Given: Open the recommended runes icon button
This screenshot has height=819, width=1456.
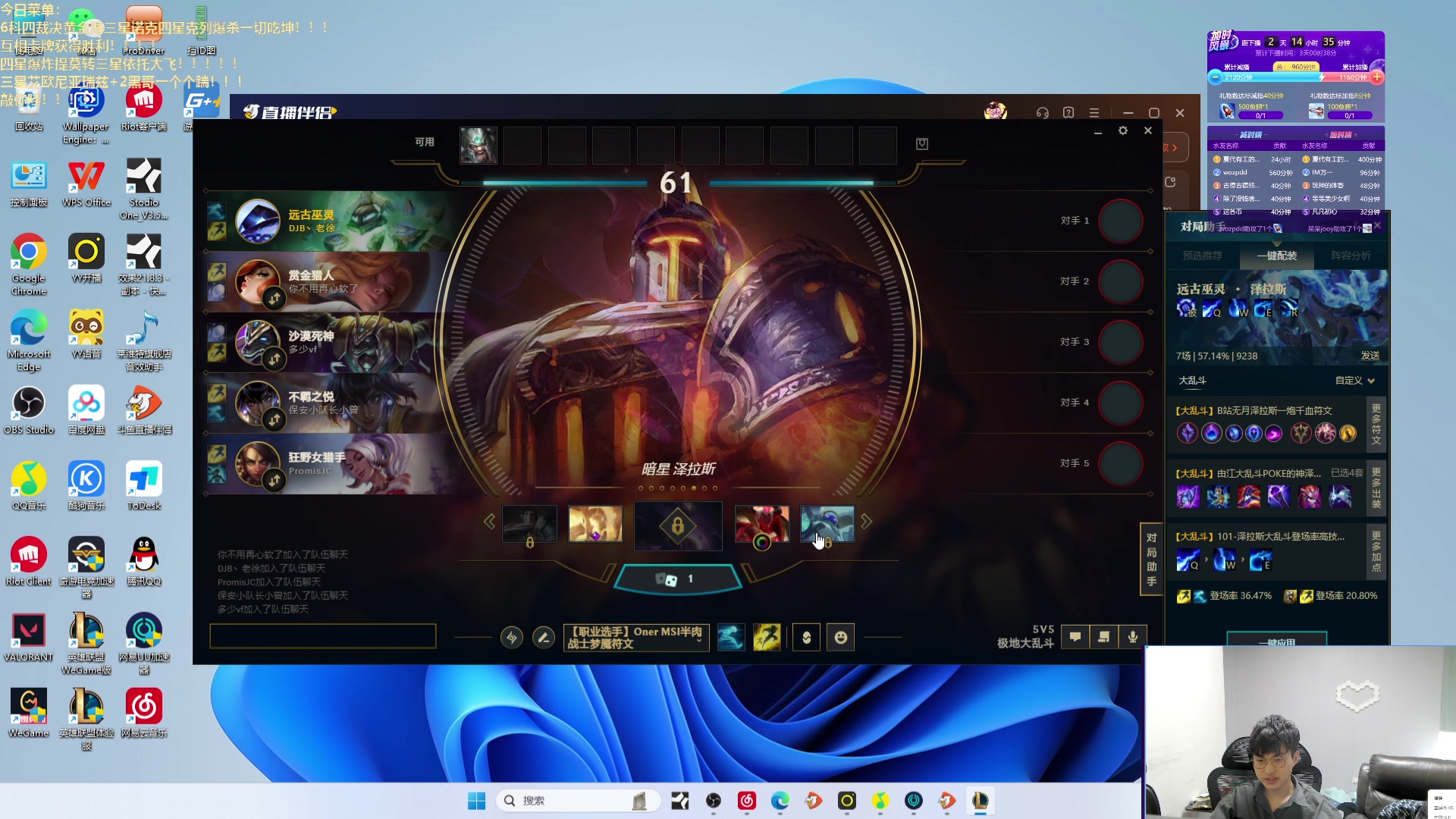Looking at the screenshot, I should click(x=512, y=638).
